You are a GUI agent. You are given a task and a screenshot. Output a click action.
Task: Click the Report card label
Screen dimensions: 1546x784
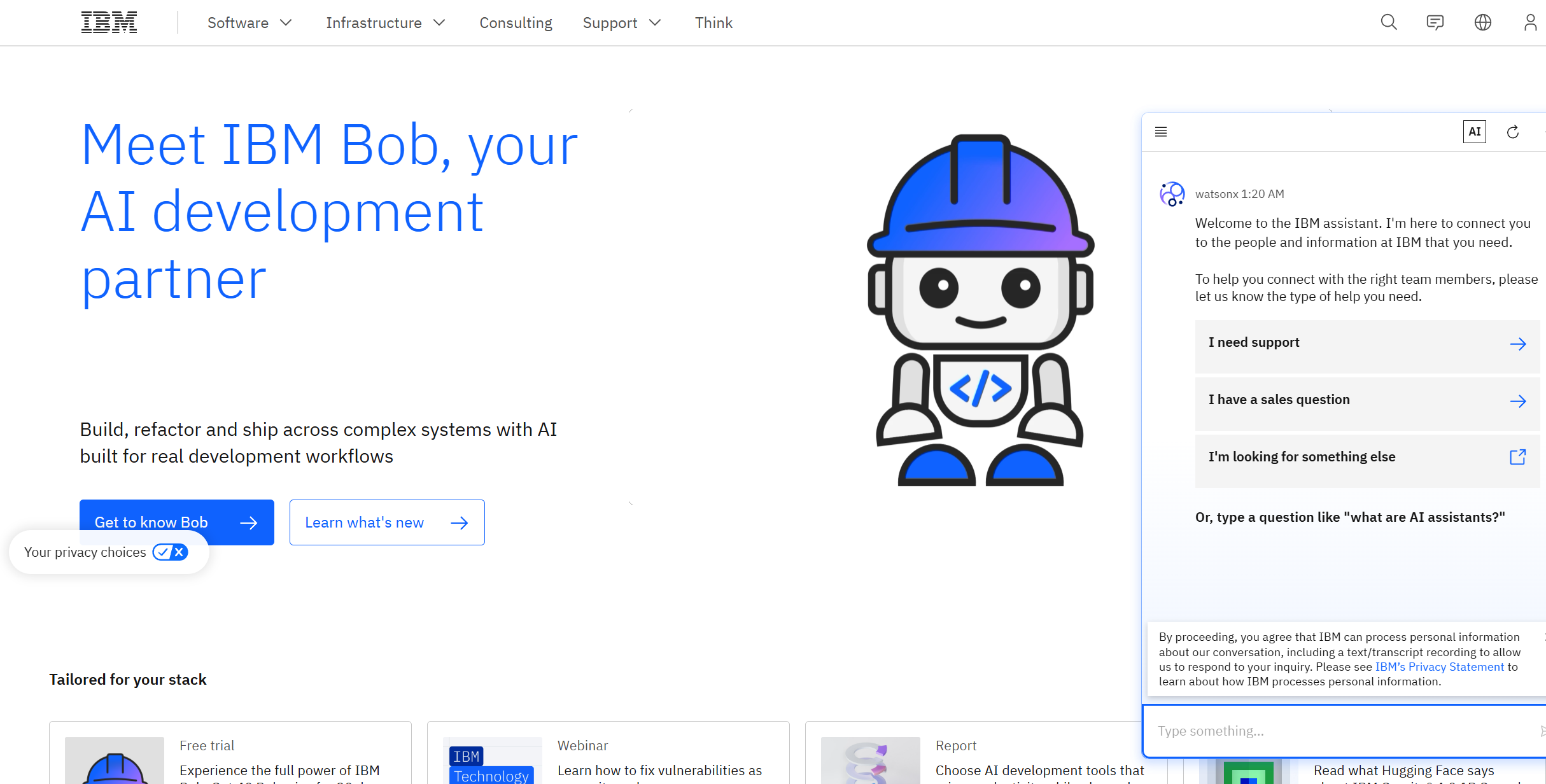point(956,746)
